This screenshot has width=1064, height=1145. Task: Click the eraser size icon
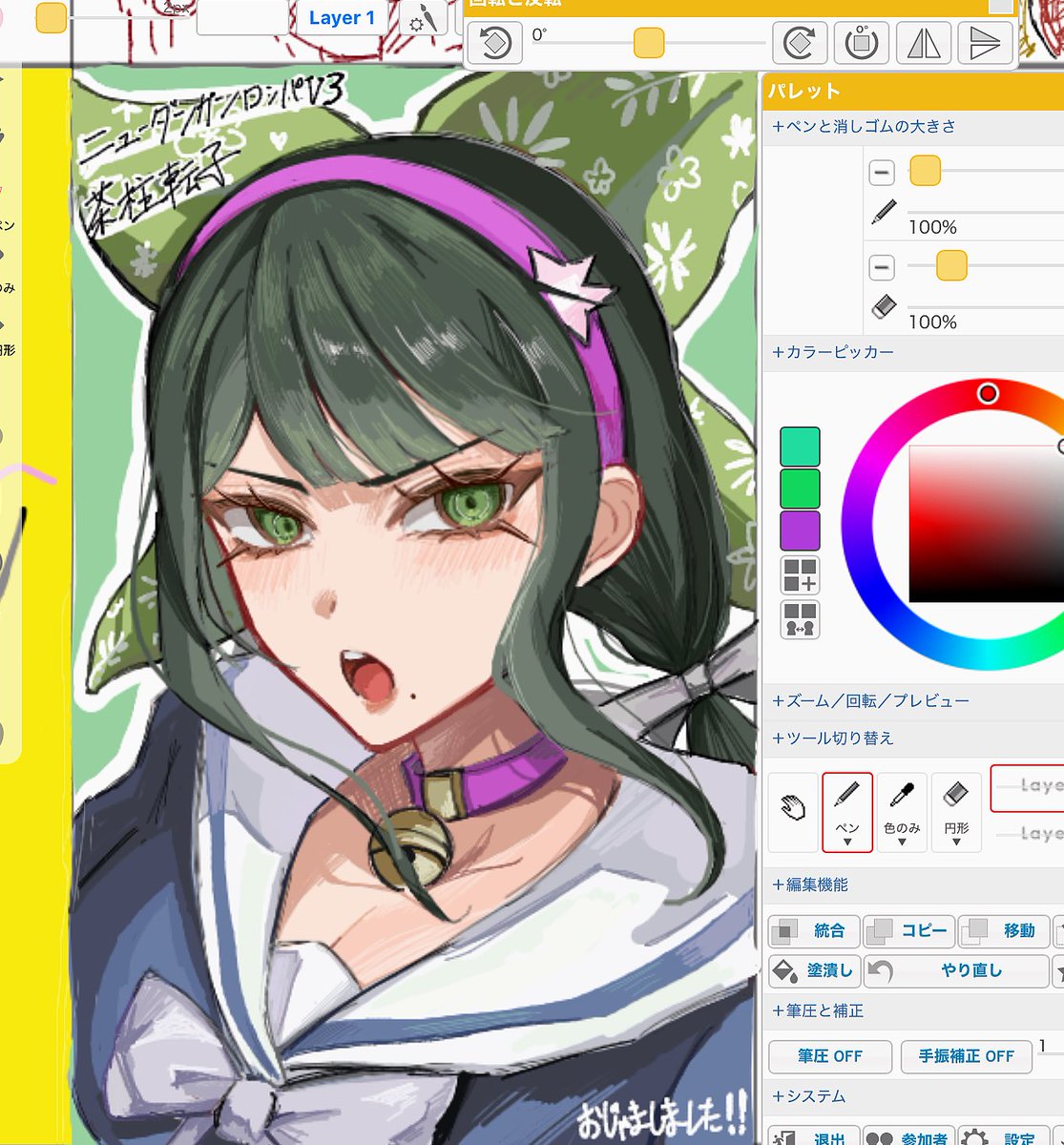tap(884, 307)
